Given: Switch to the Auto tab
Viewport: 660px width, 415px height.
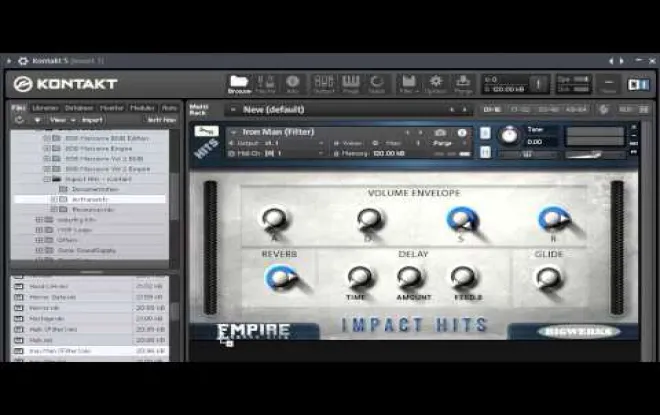Looking at the screenshot, I should 169,108.
